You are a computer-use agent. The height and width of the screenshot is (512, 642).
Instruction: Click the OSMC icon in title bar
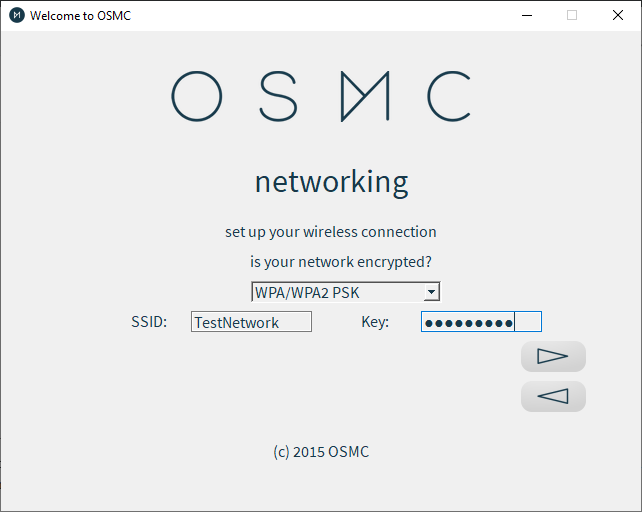point(17,16)
